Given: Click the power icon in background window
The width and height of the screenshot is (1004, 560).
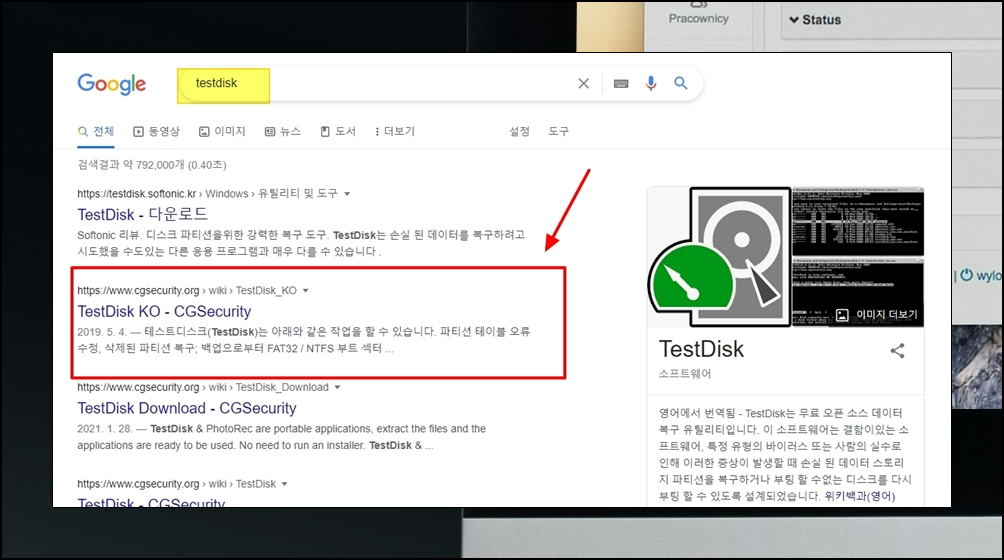Looking at the screenshot, I should tap(966, 275).
